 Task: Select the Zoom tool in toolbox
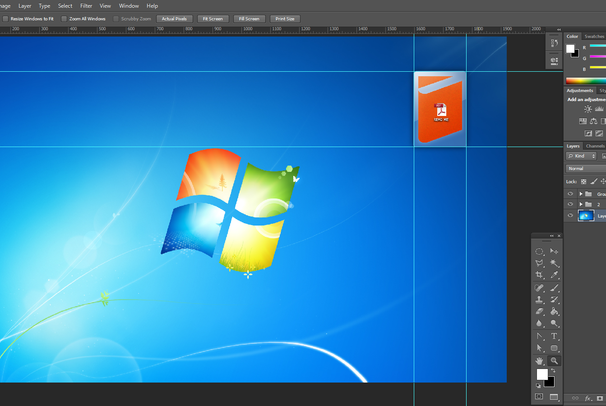point(554,360)
